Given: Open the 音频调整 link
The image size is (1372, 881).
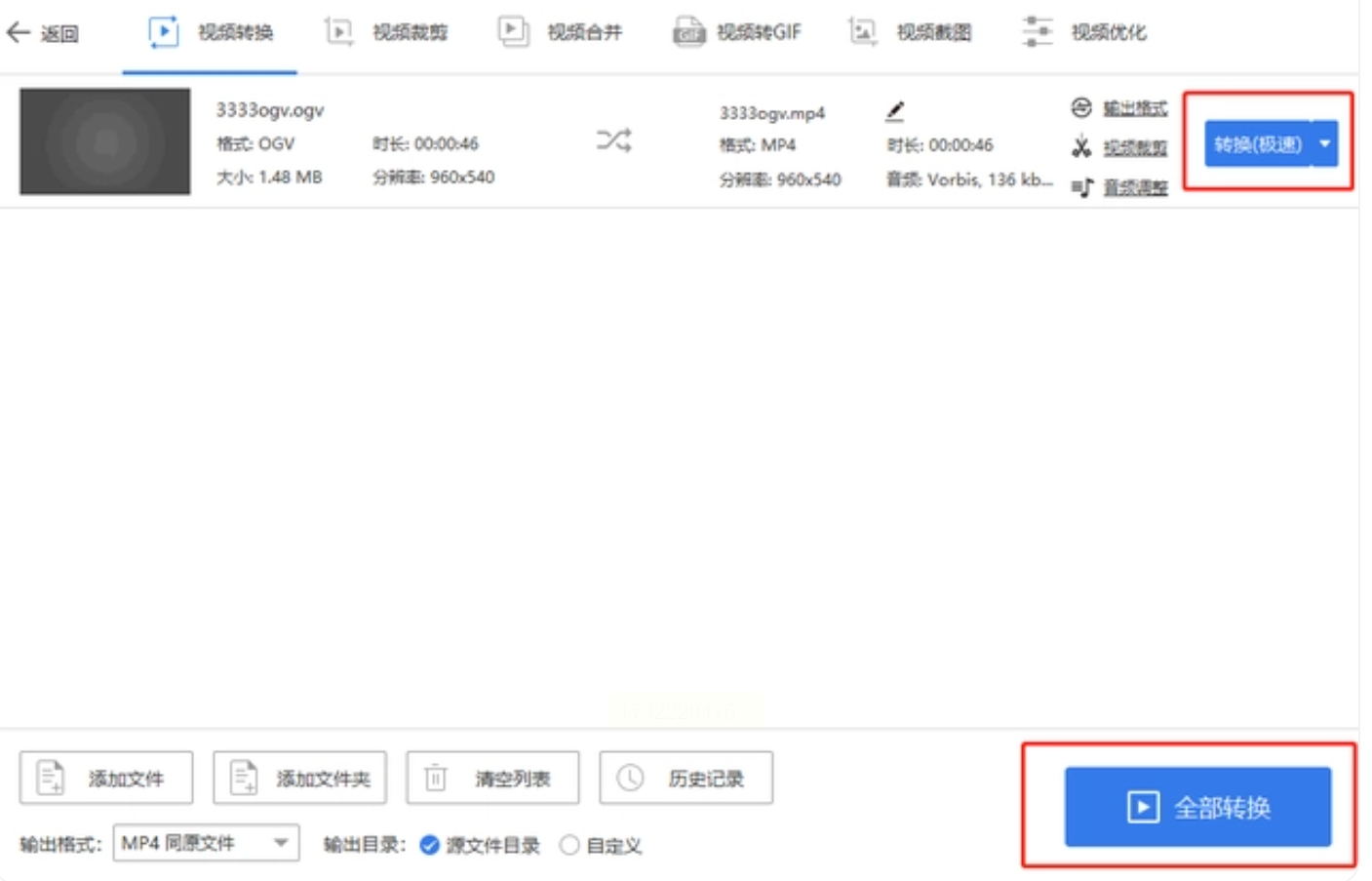Looking at the screenshot, I should 1135,187.
